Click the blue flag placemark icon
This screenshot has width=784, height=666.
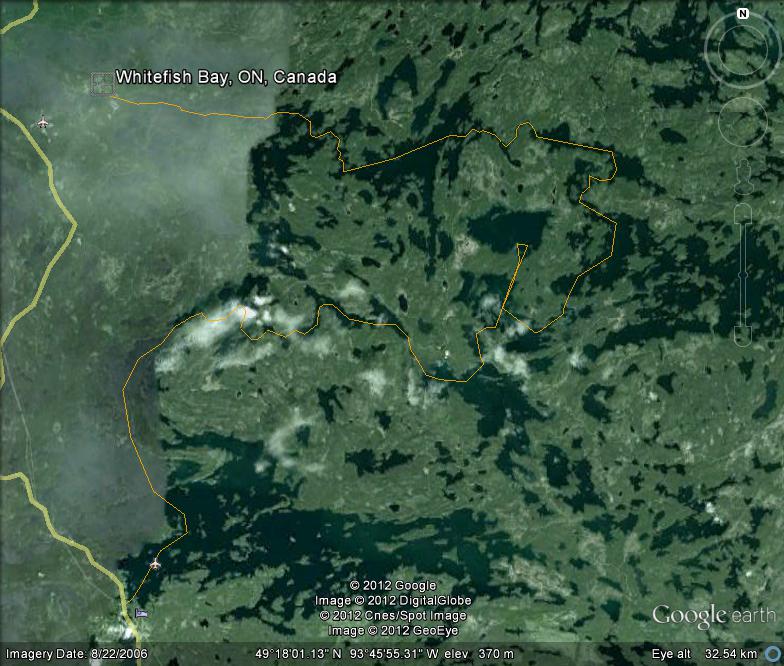coord(140,612)
